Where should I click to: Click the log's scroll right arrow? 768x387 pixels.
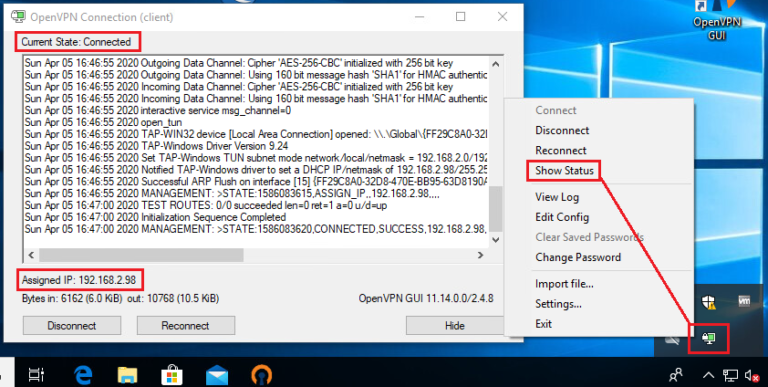pos(480,255)
